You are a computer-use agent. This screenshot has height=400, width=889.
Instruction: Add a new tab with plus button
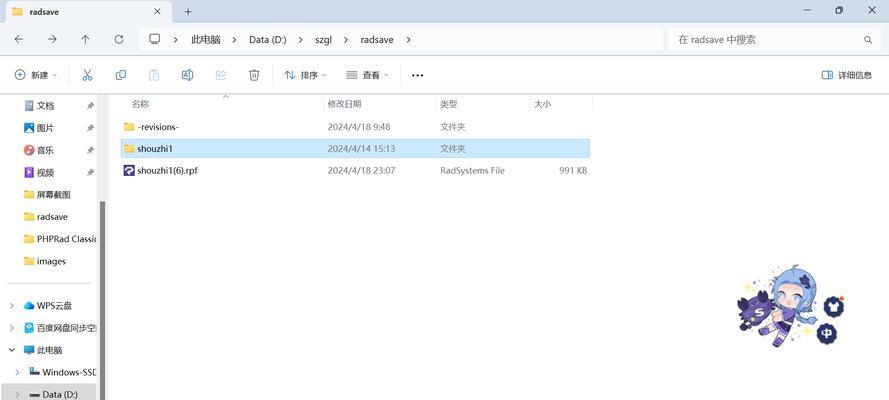(x=188, y=11)
